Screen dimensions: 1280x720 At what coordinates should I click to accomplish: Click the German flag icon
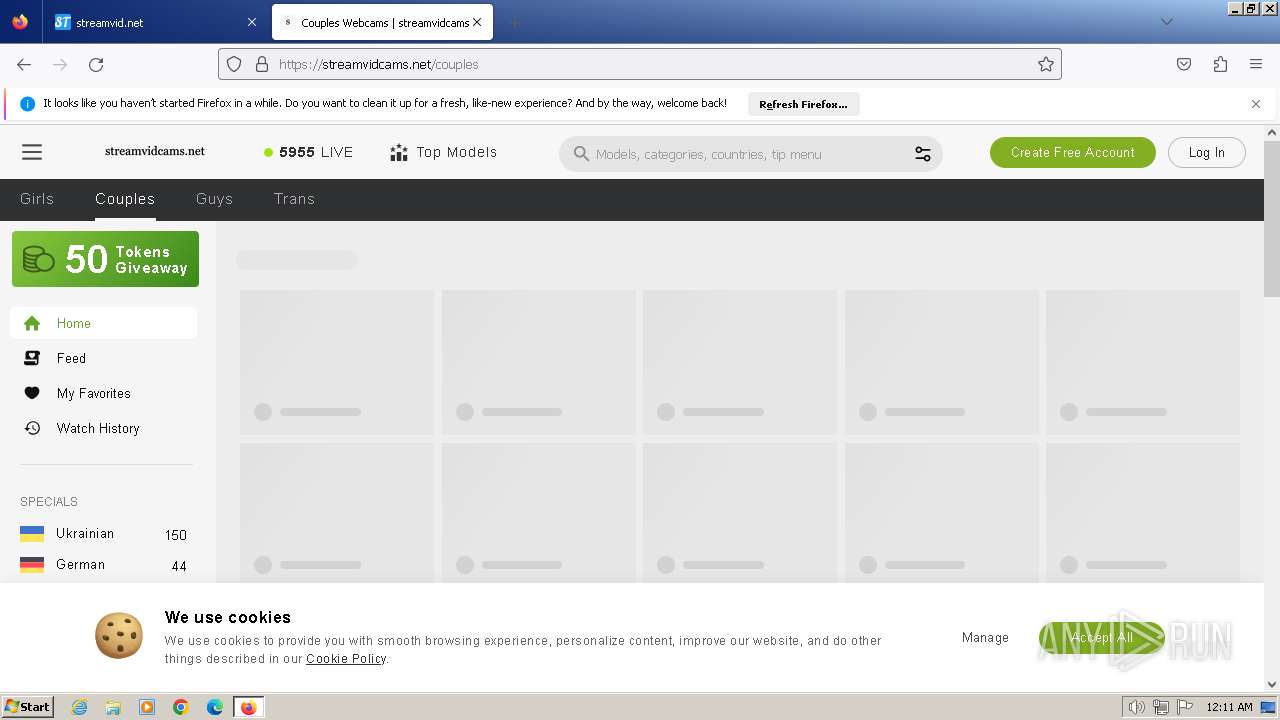pos(32,565)
